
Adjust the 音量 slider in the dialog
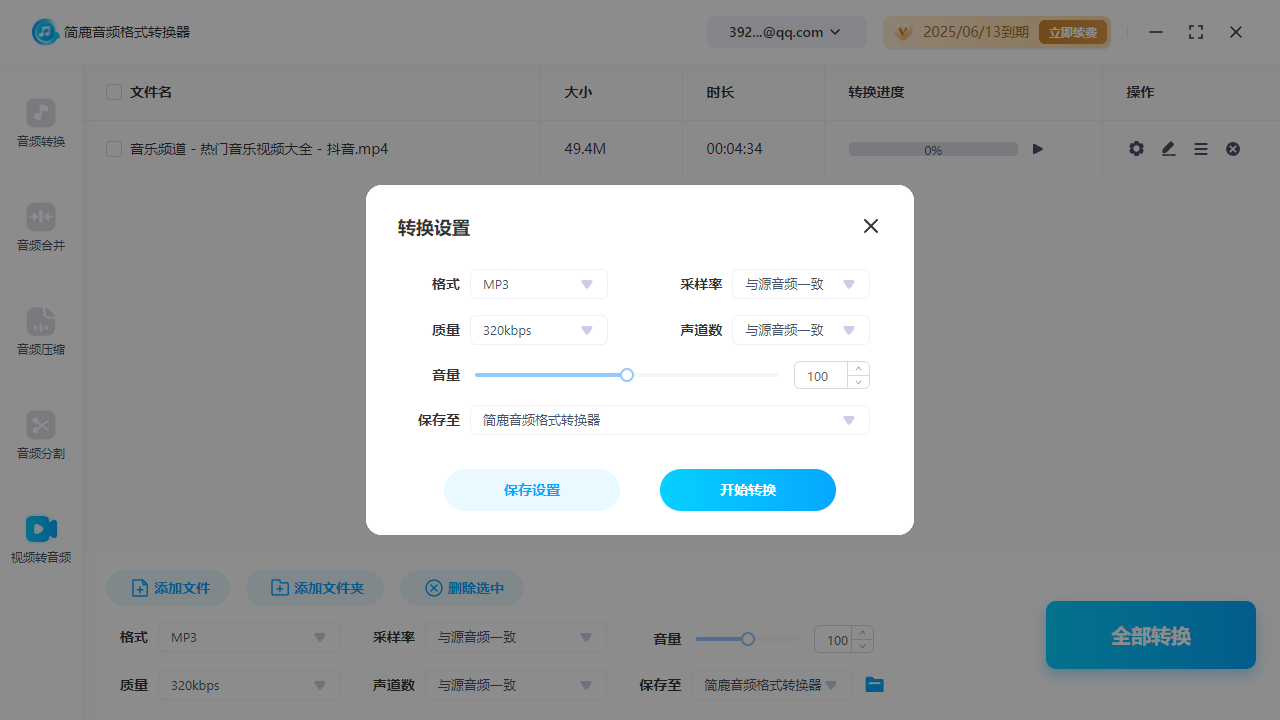coord(626,374)
